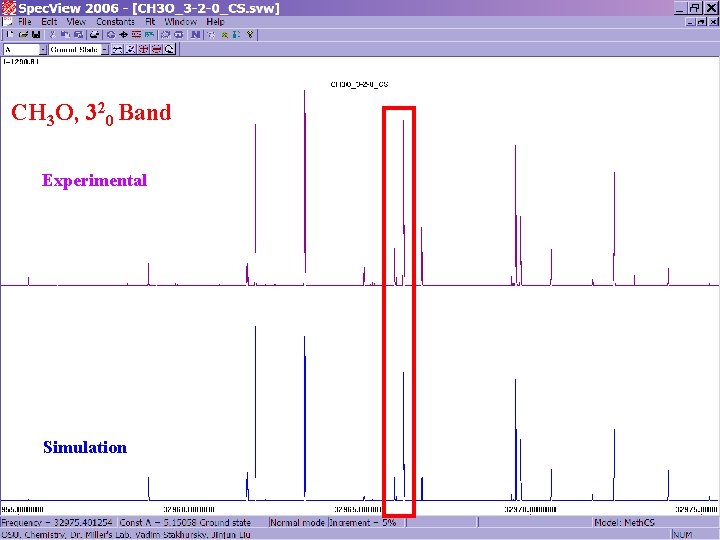The height and width of the screenshot is (540, 720).
Task: Open the Edit menu
Action: pyautogui.click(x=49, y=22)
